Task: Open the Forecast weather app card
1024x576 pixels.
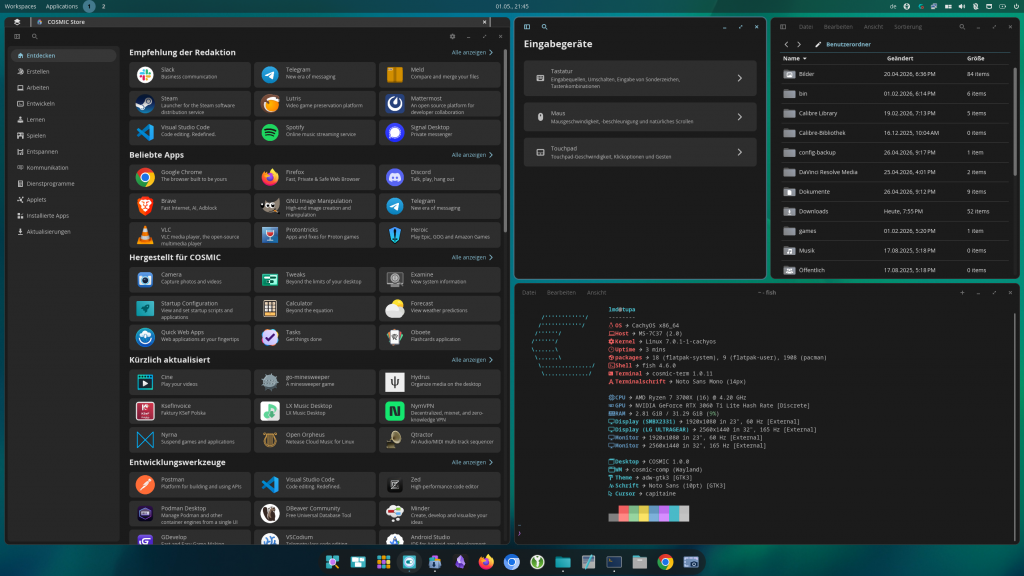Action: [x=440, y=308]
